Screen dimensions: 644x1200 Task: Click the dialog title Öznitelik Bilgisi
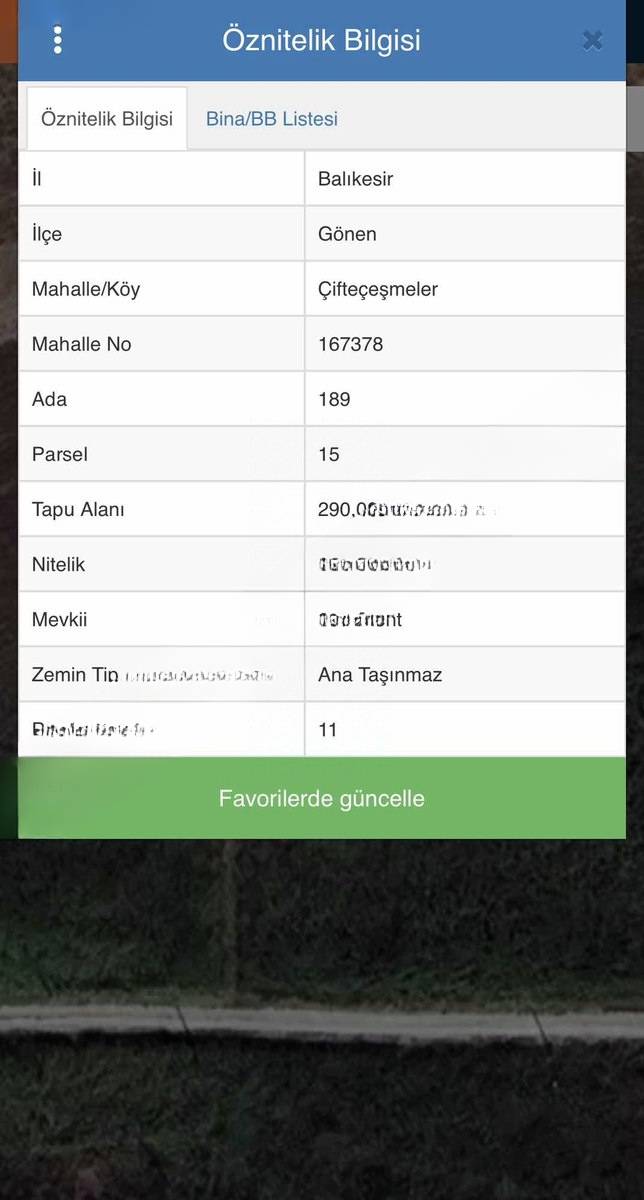[x=321, y=40]
